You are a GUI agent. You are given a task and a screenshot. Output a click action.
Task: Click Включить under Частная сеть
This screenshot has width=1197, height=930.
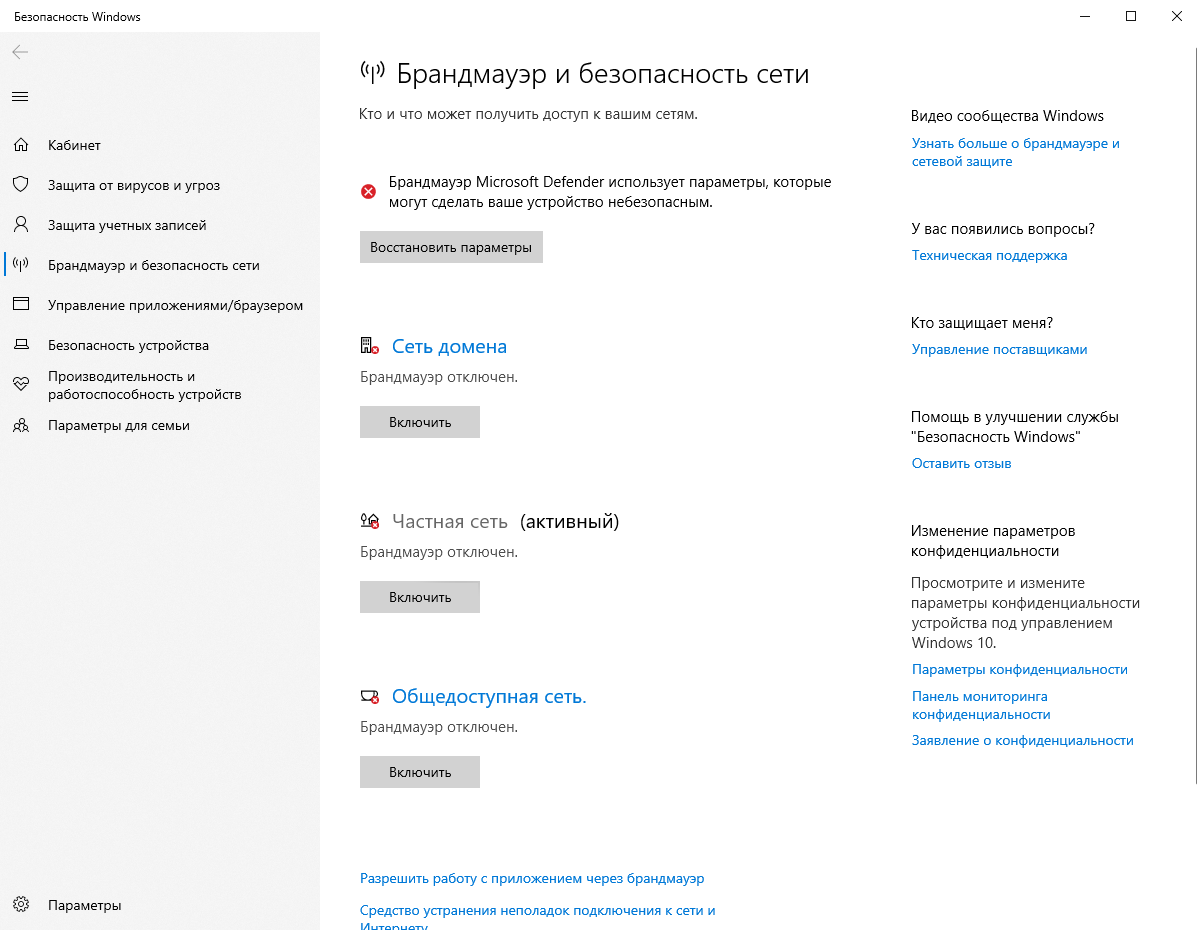click(x=420, y=597)
